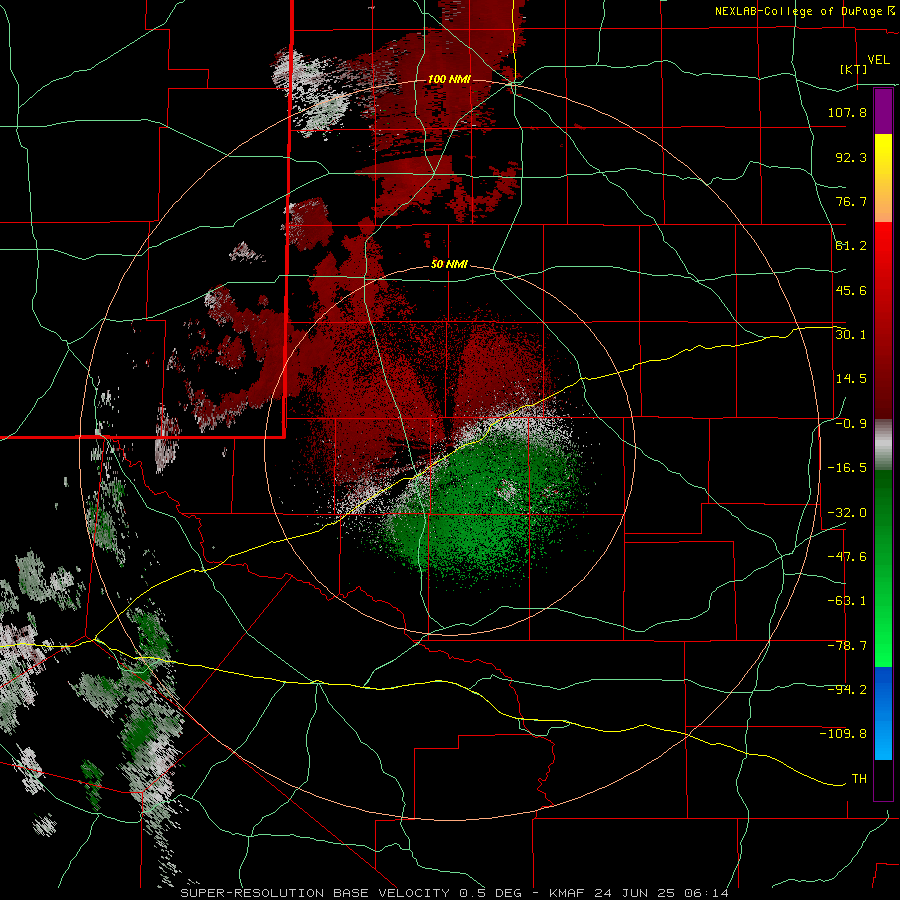
Task: Click the 76.7 value on velocity scale
Action: pos(851,201)
